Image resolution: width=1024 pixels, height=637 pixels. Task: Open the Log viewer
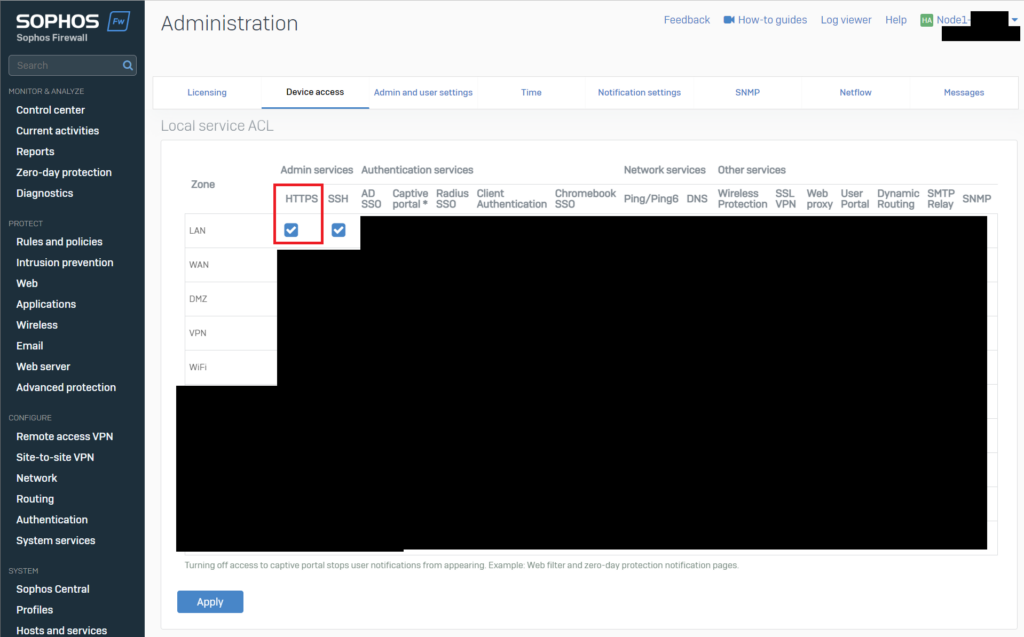coord(846,19)
